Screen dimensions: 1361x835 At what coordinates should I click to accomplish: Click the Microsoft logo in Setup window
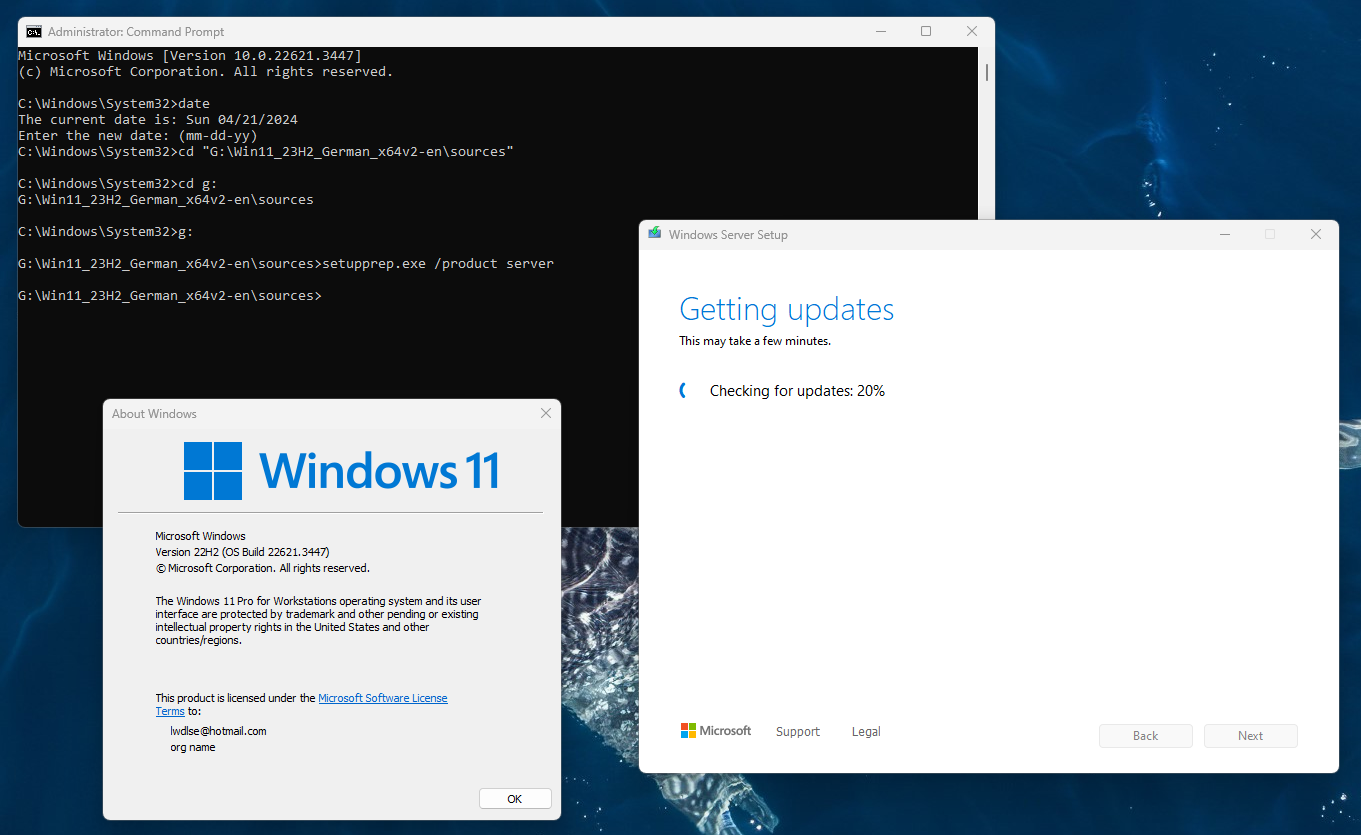coord(716,731)
